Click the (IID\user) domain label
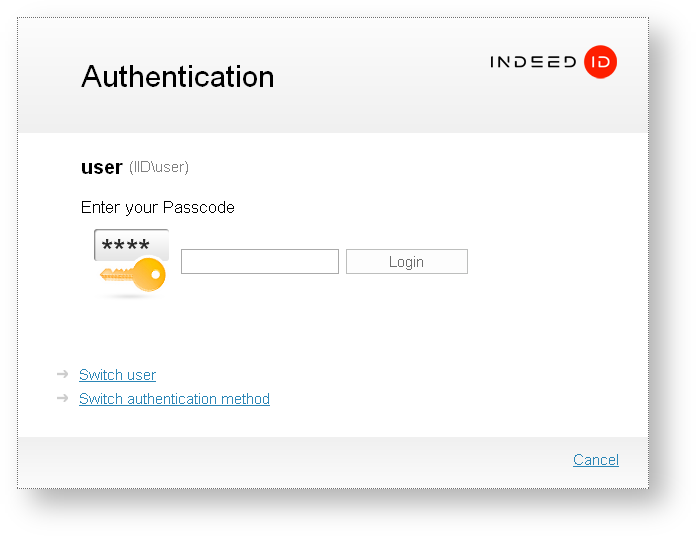The height and width of the screenshot is (537, 697). pos(159,167)
